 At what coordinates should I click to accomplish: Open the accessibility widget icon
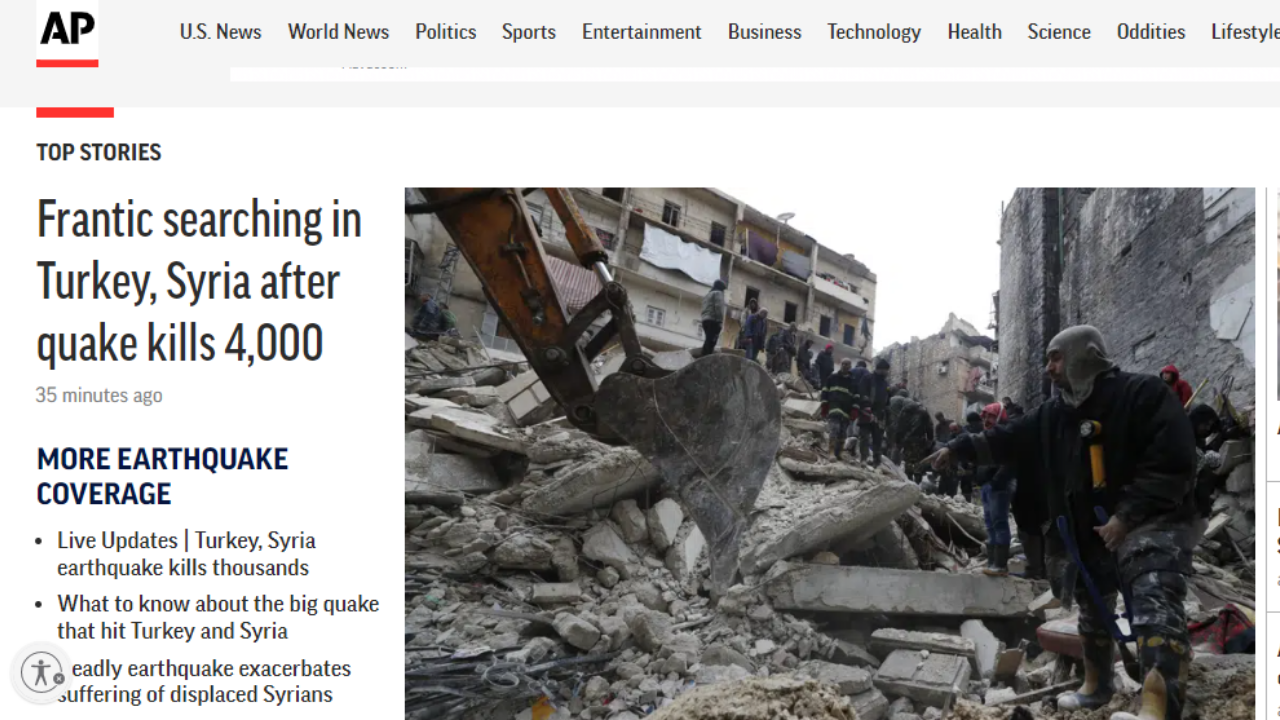[x=42, y=671]
